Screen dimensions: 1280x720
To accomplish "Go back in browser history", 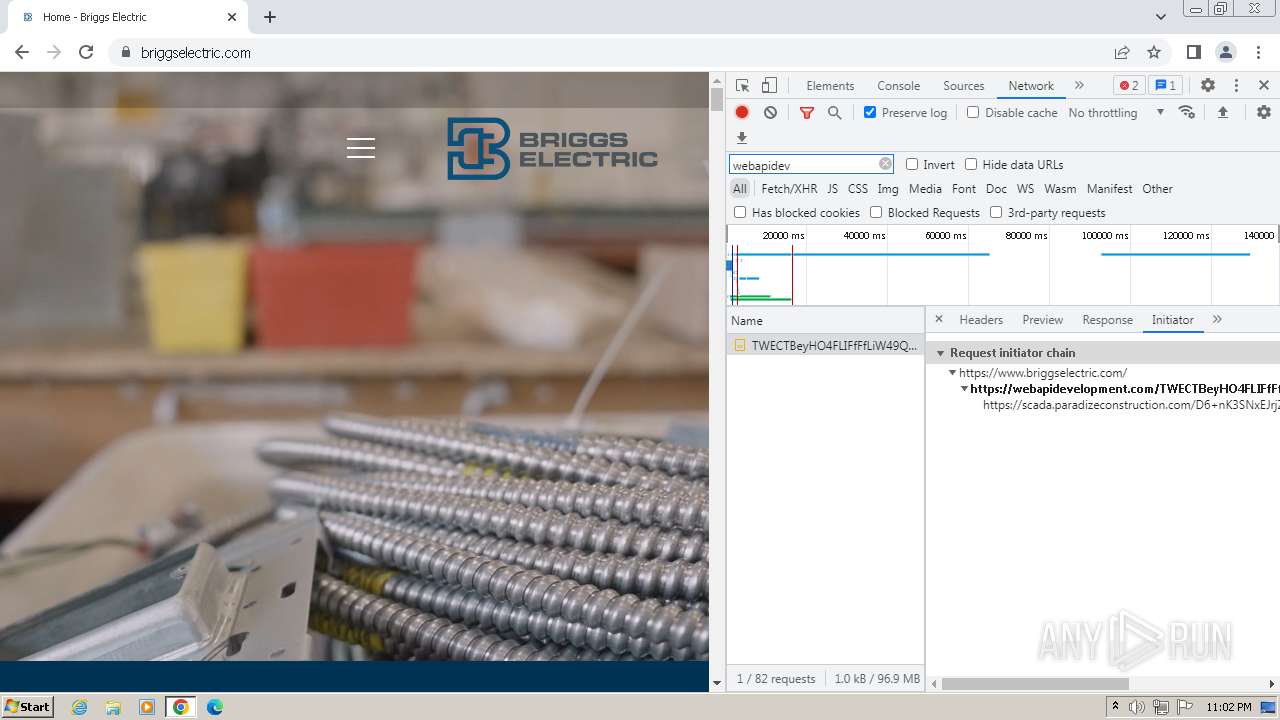I will 22,52.
